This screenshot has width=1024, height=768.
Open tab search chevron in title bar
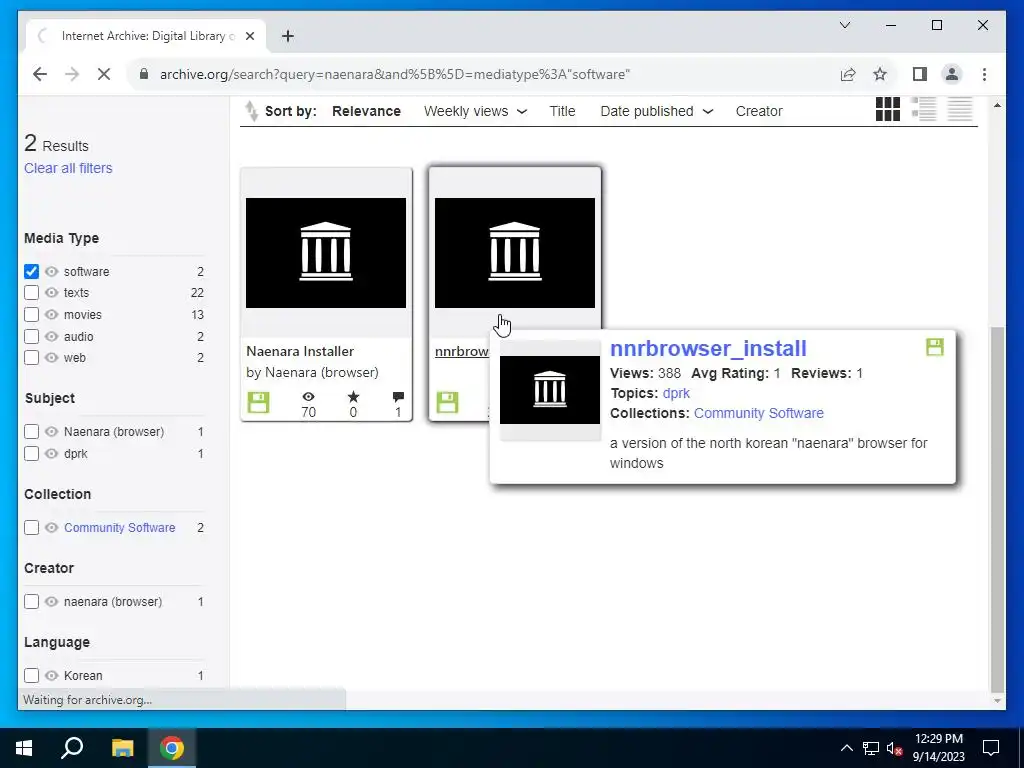tap(844, 25)
